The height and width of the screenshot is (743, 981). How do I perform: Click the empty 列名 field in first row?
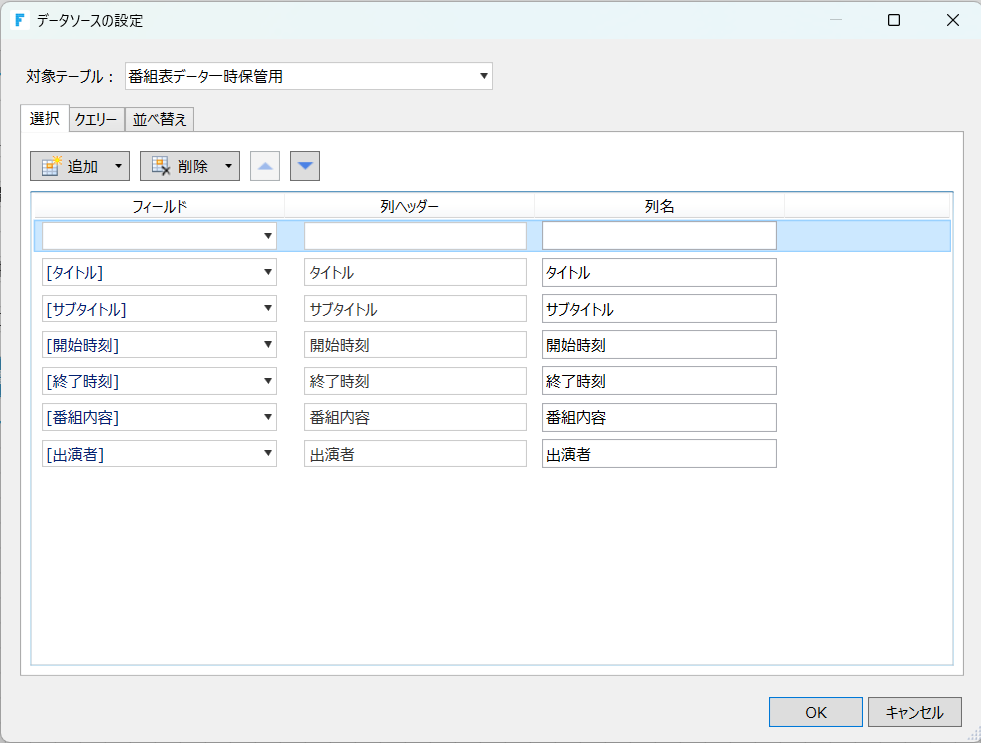[659, 236]
